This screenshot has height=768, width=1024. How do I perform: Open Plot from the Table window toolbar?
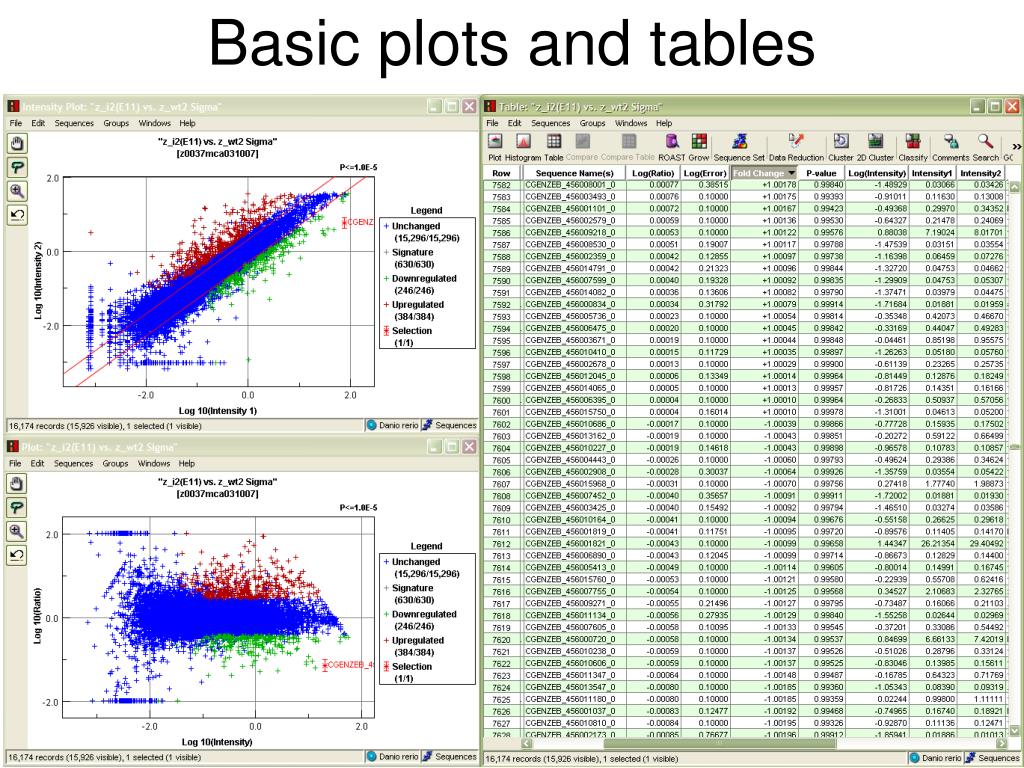(495, 147)
